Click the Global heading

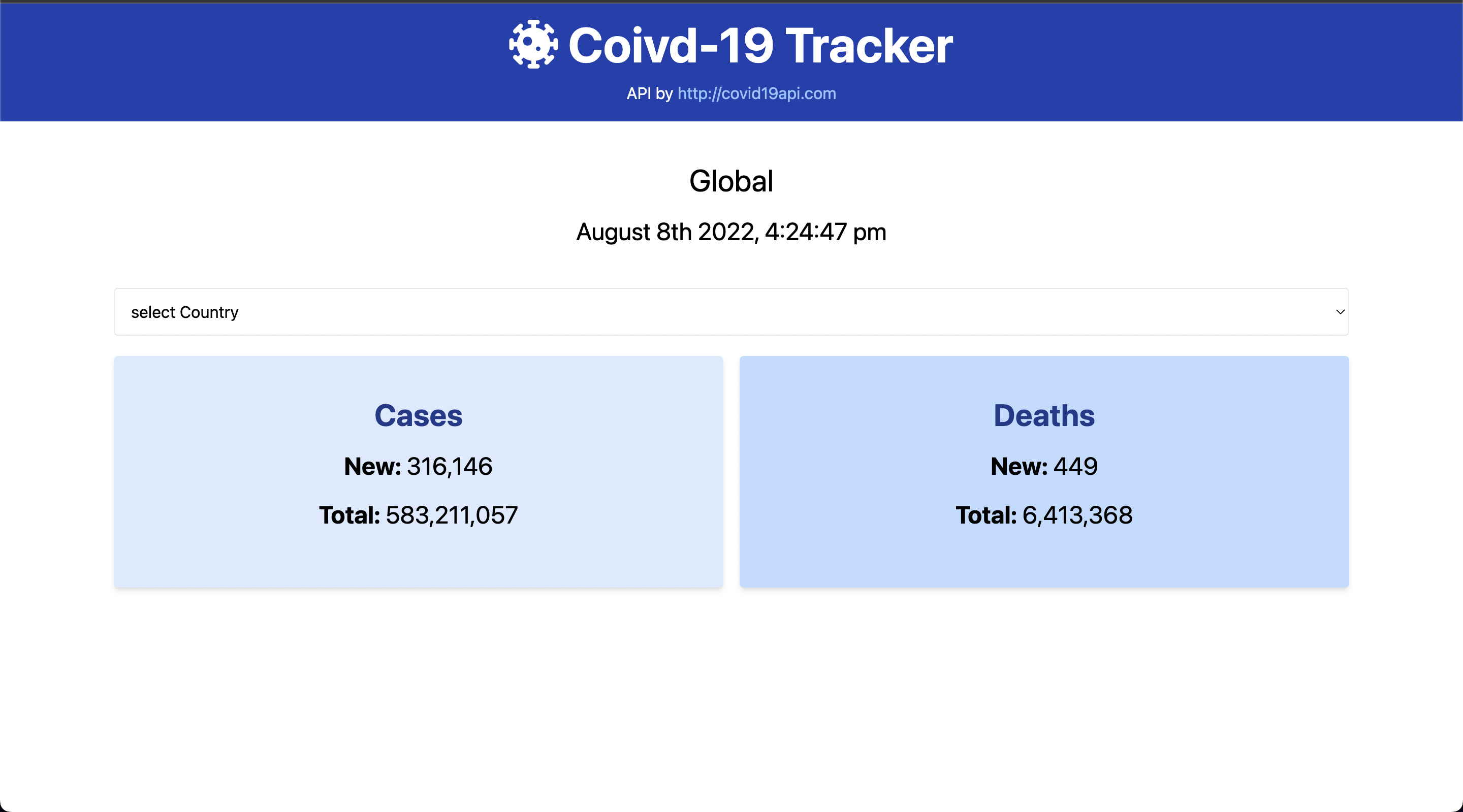[x=731, y=181]
